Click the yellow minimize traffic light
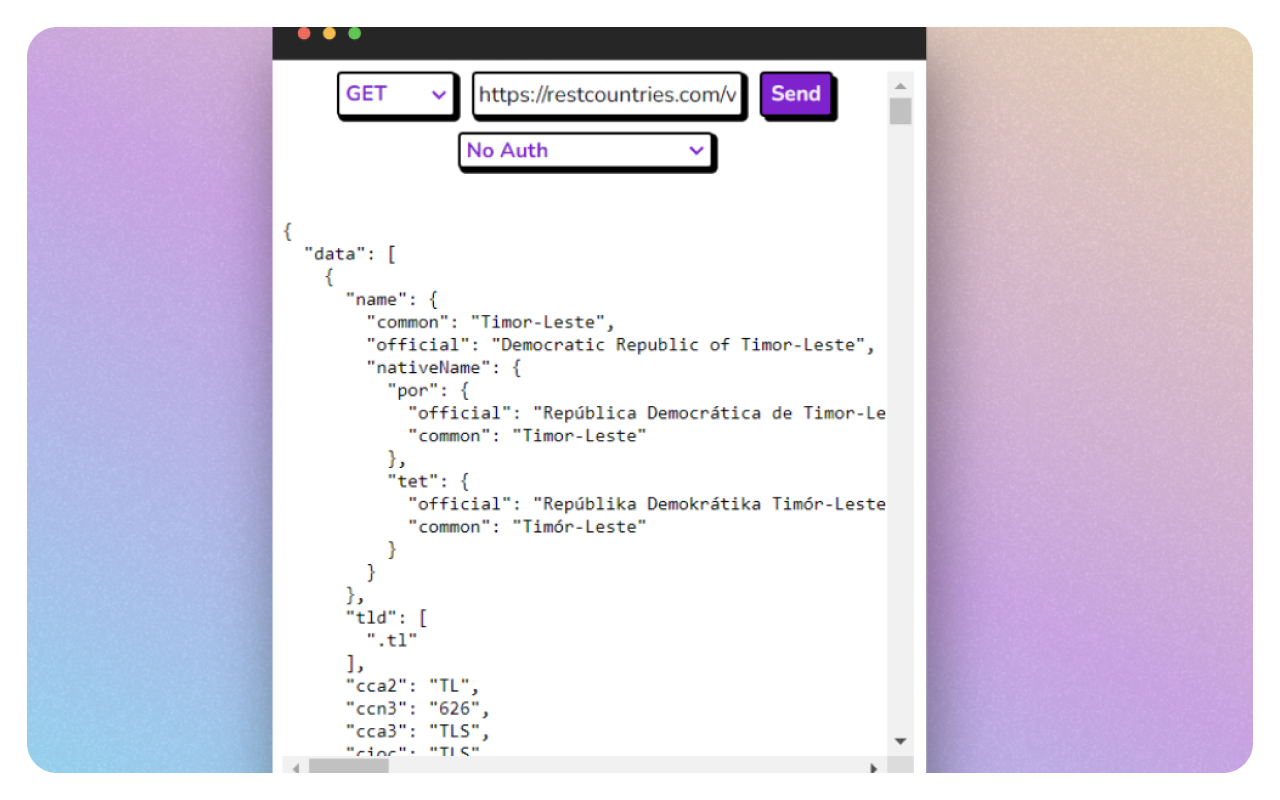 pos(329,32)
